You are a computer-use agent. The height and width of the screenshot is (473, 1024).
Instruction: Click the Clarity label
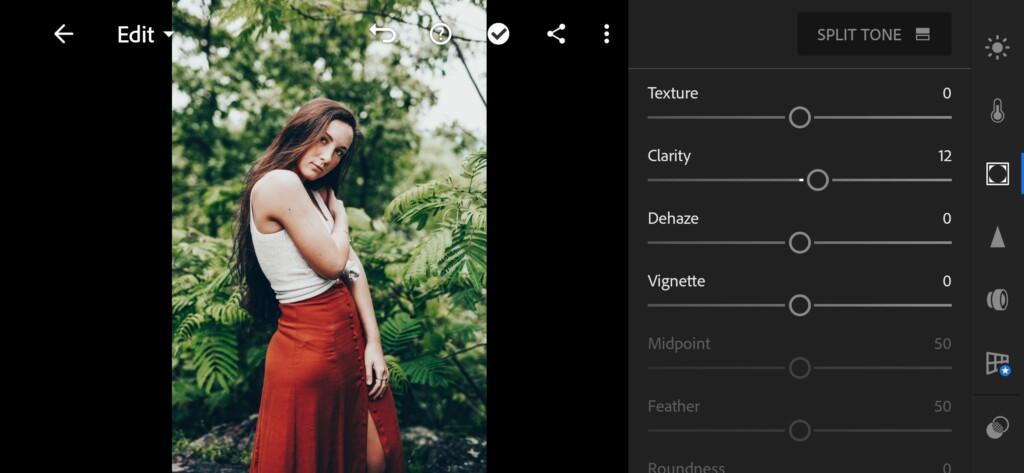tap(669, 156)
